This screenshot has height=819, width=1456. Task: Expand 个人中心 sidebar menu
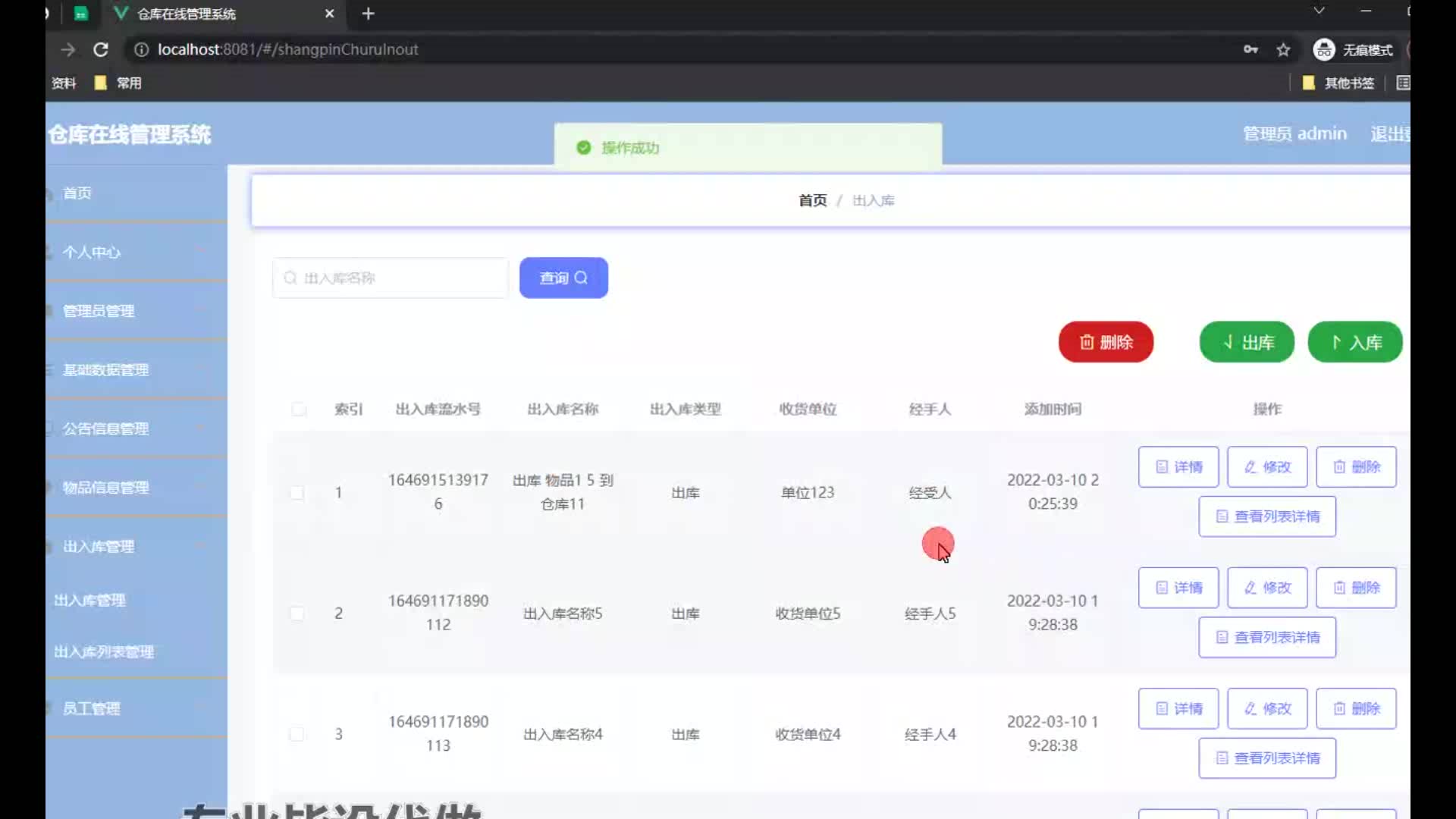[x=136, y=252]
